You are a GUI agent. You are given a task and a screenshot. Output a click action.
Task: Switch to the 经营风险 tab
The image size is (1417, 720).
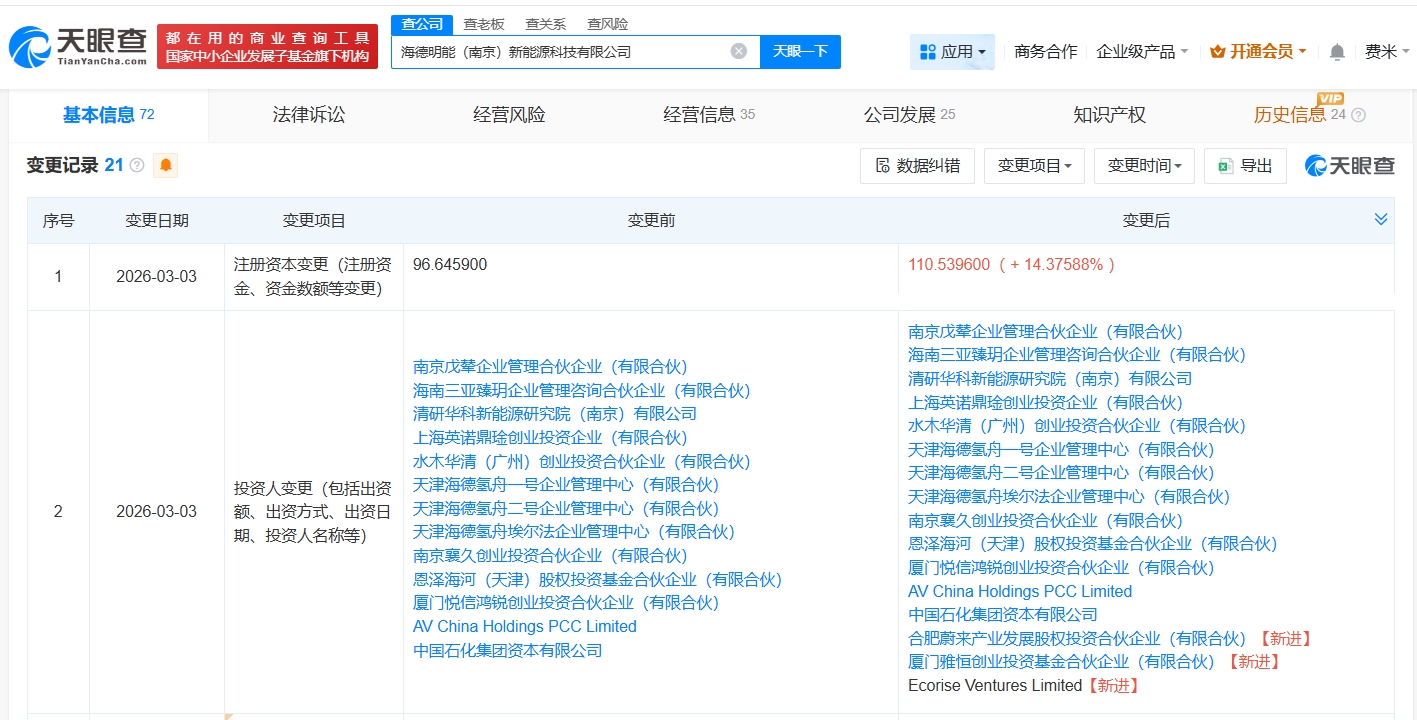tap(509, 115)
